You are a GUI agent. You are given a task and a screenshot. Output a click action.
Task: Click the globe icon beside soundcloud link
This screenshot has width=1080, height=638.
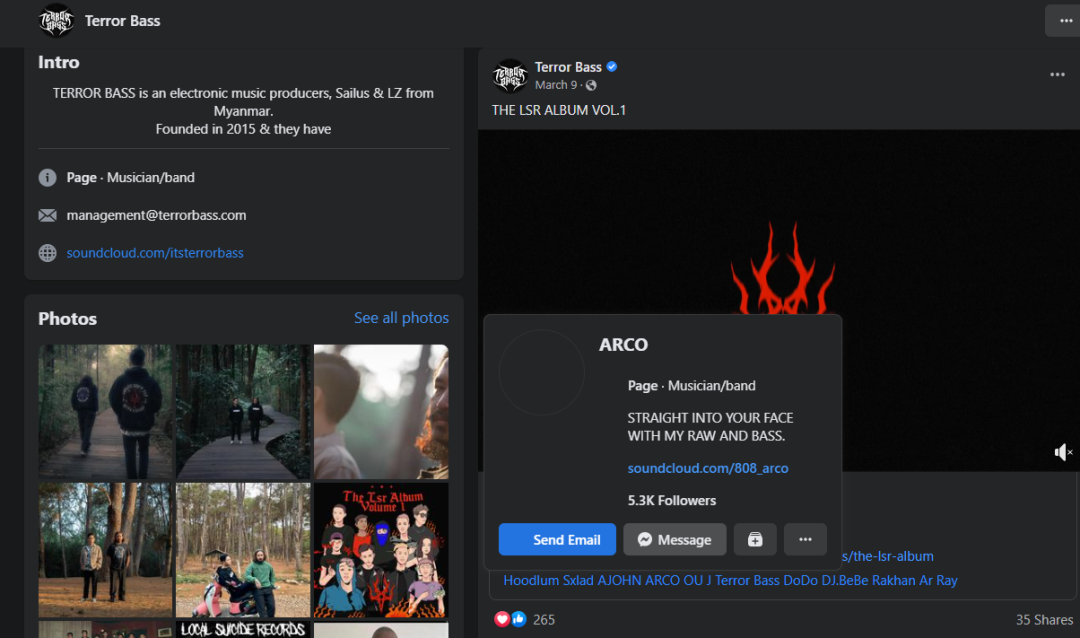pyautogui.click(x=48, y=253)
